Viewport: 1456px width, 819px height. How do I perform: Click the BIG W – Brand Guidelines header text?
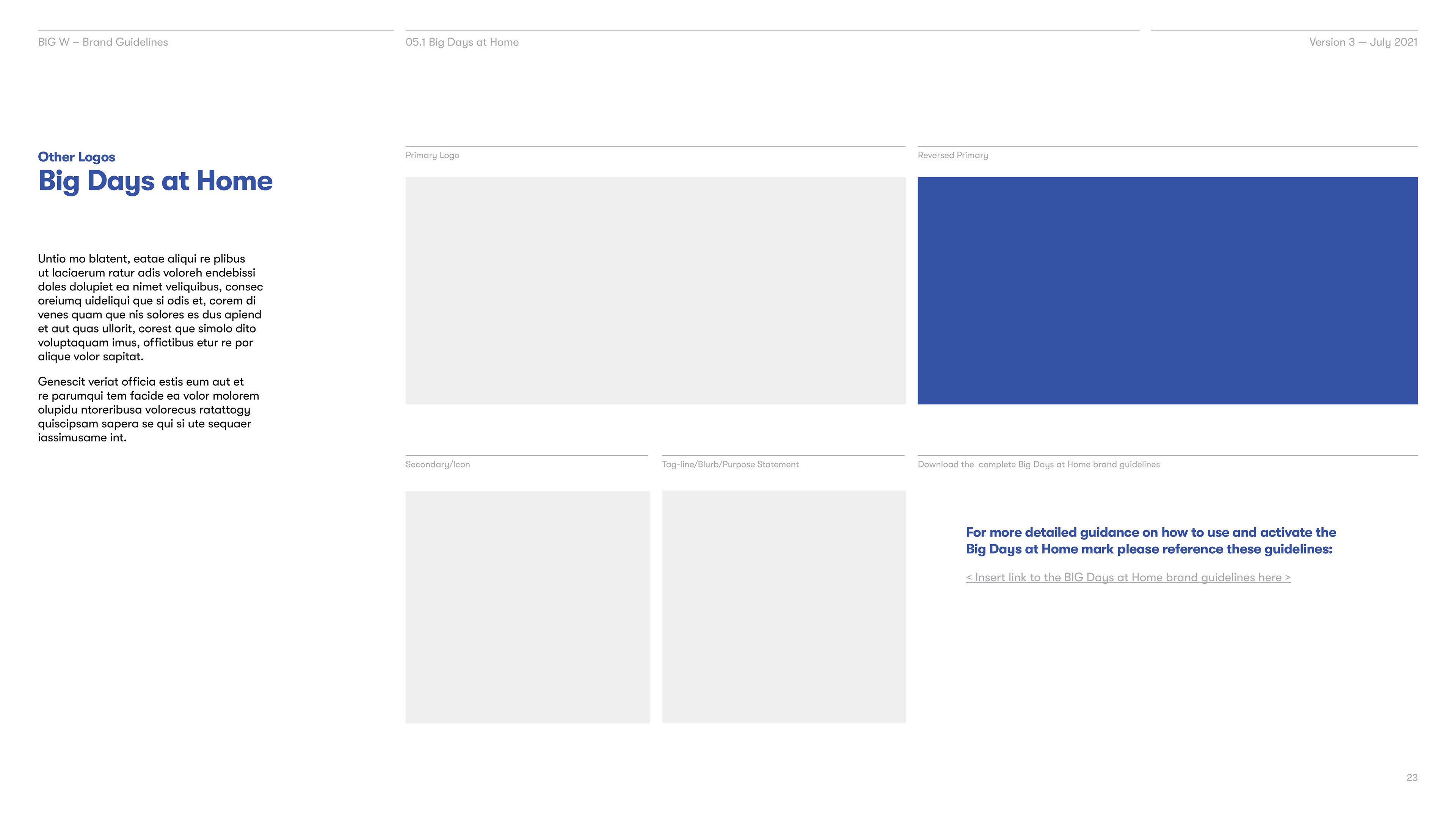[103, 42]
